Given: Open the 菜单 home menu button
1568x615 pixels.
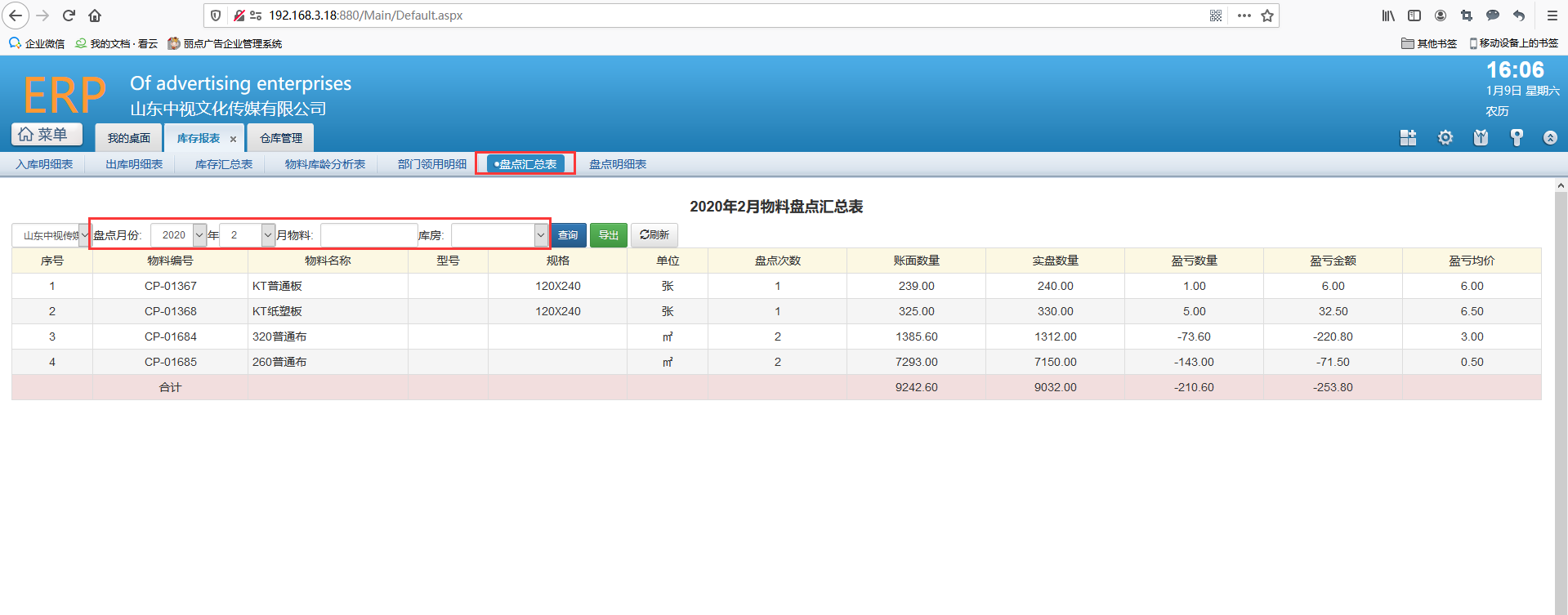Looking at the screenshot, I should pos(47,134).
